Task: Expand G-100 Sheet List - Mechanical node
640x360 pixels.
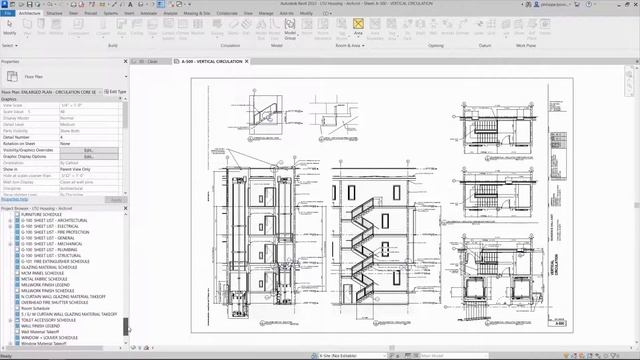Action: [x=11, y=244]
